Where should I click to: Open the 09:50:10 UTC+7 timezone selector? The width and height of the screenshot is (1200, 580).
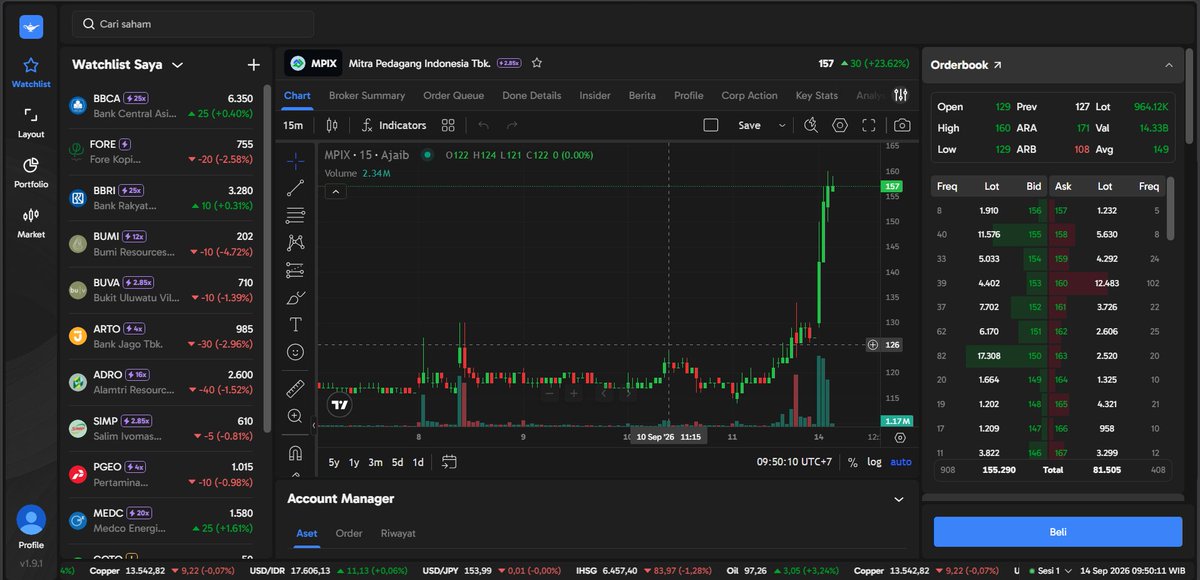(794, 462)
